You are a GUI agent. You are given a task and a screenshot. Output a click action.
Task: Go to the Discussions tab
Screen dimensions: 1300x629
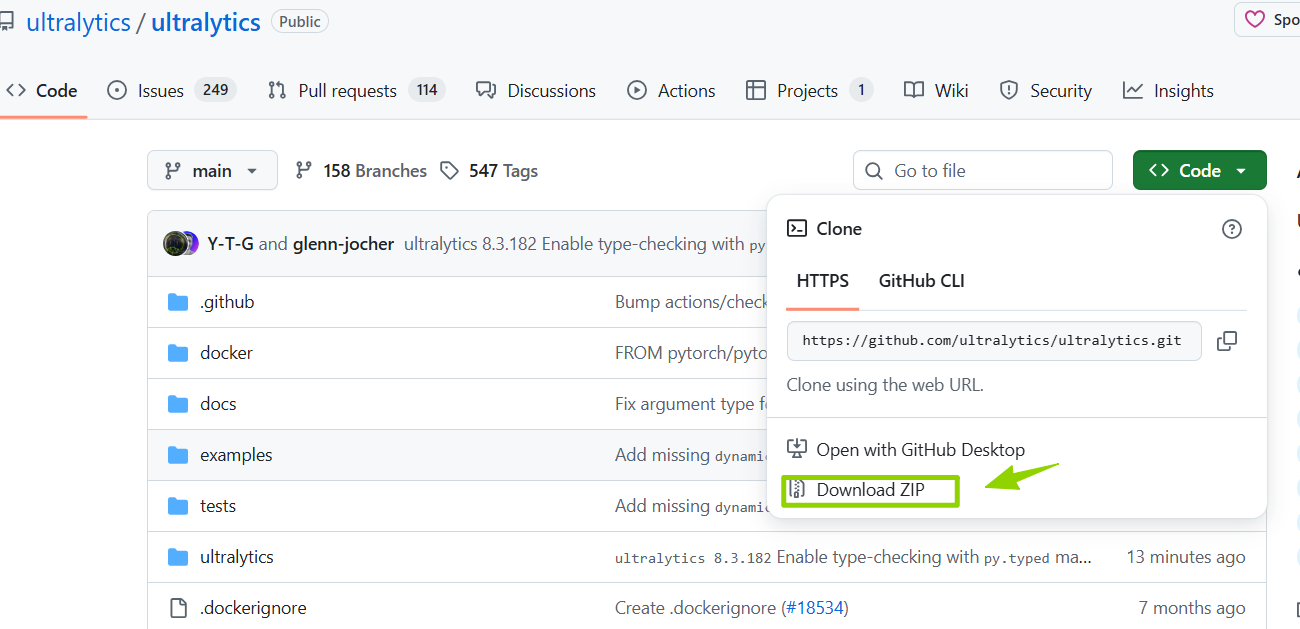pyautogui.click(x=536, y=91)
